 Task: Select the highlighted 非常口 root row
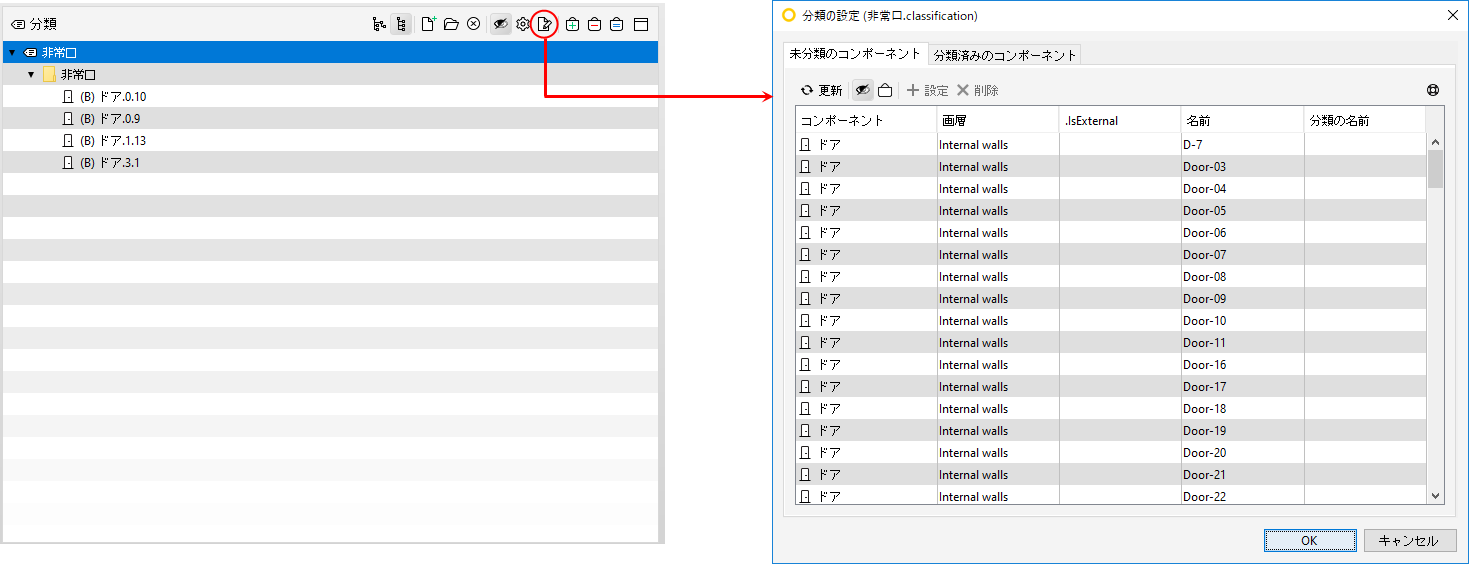click(330, 52)
